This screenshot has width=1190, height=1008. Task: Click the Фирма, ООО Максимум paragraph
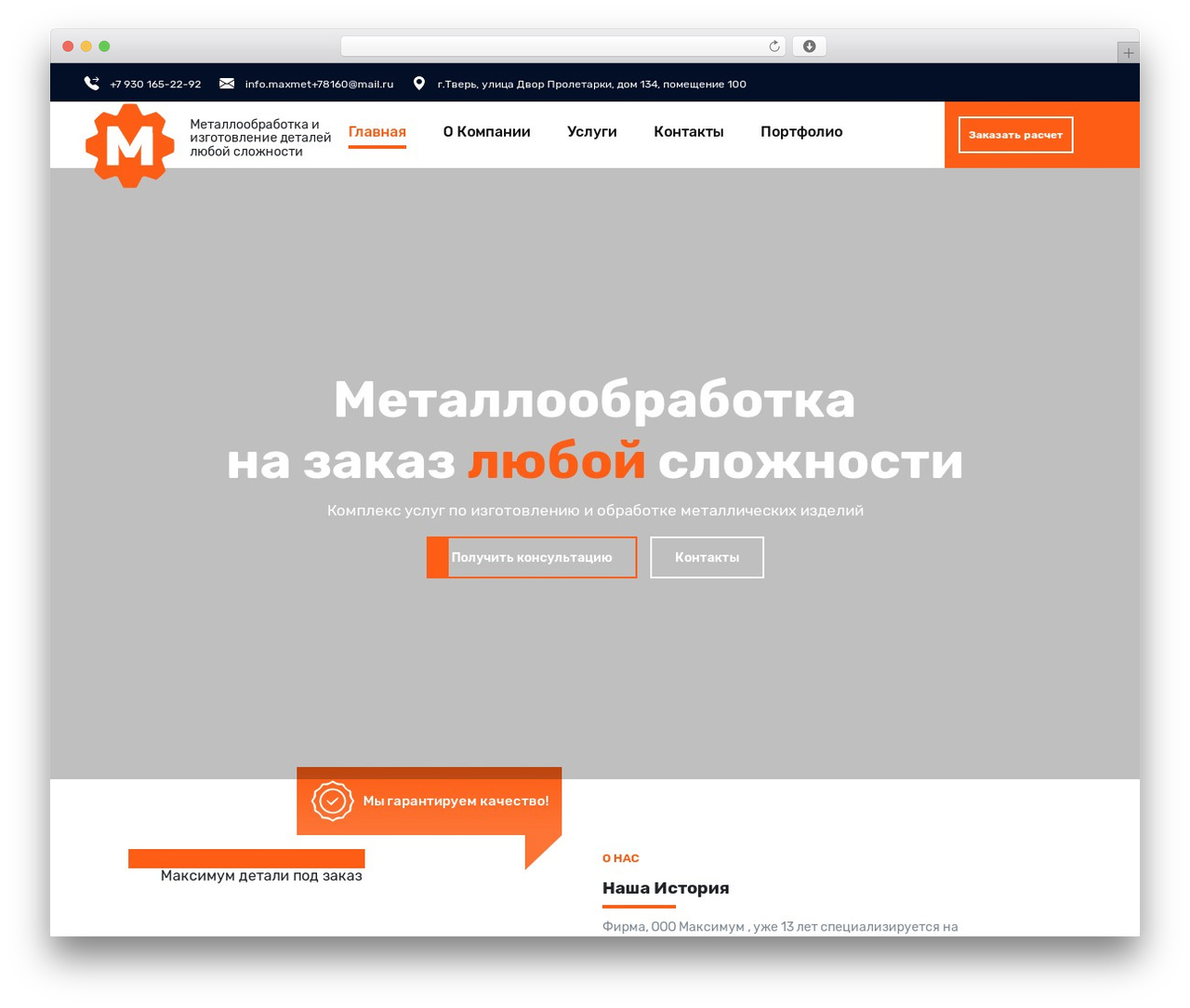pyautogui.click(x=780, y=926)
